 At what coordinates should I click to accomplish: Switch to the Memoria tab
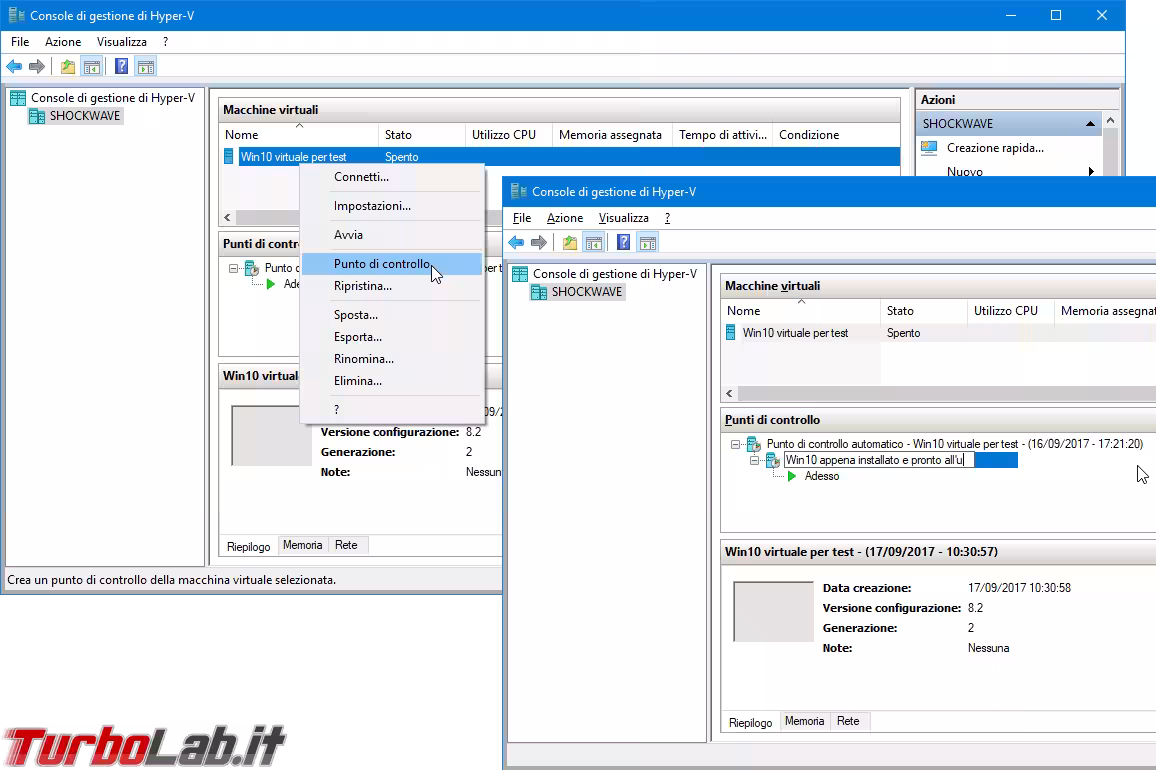[804, 721]
